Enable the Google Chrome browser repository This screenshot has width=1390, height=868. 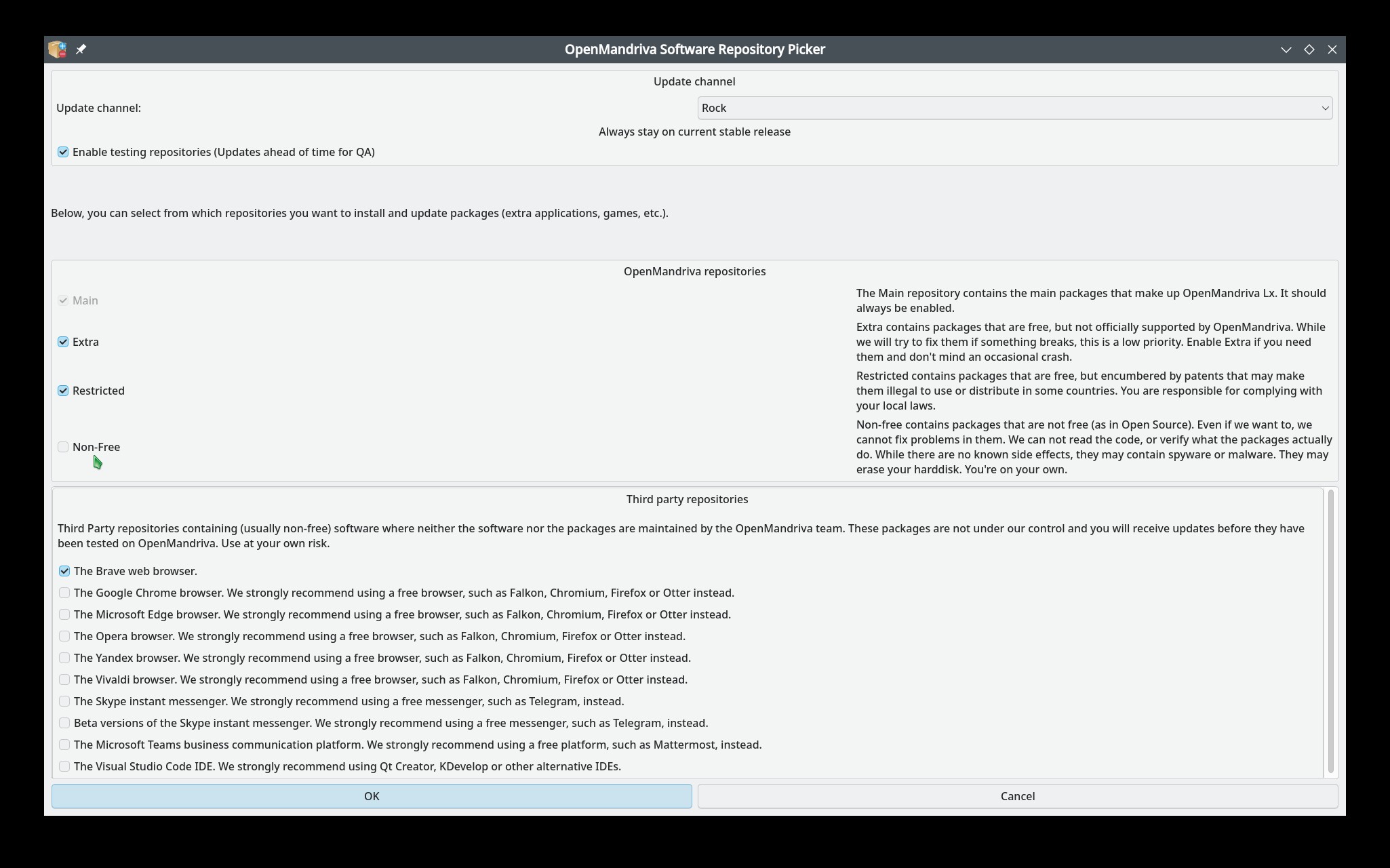pos(64,593)
